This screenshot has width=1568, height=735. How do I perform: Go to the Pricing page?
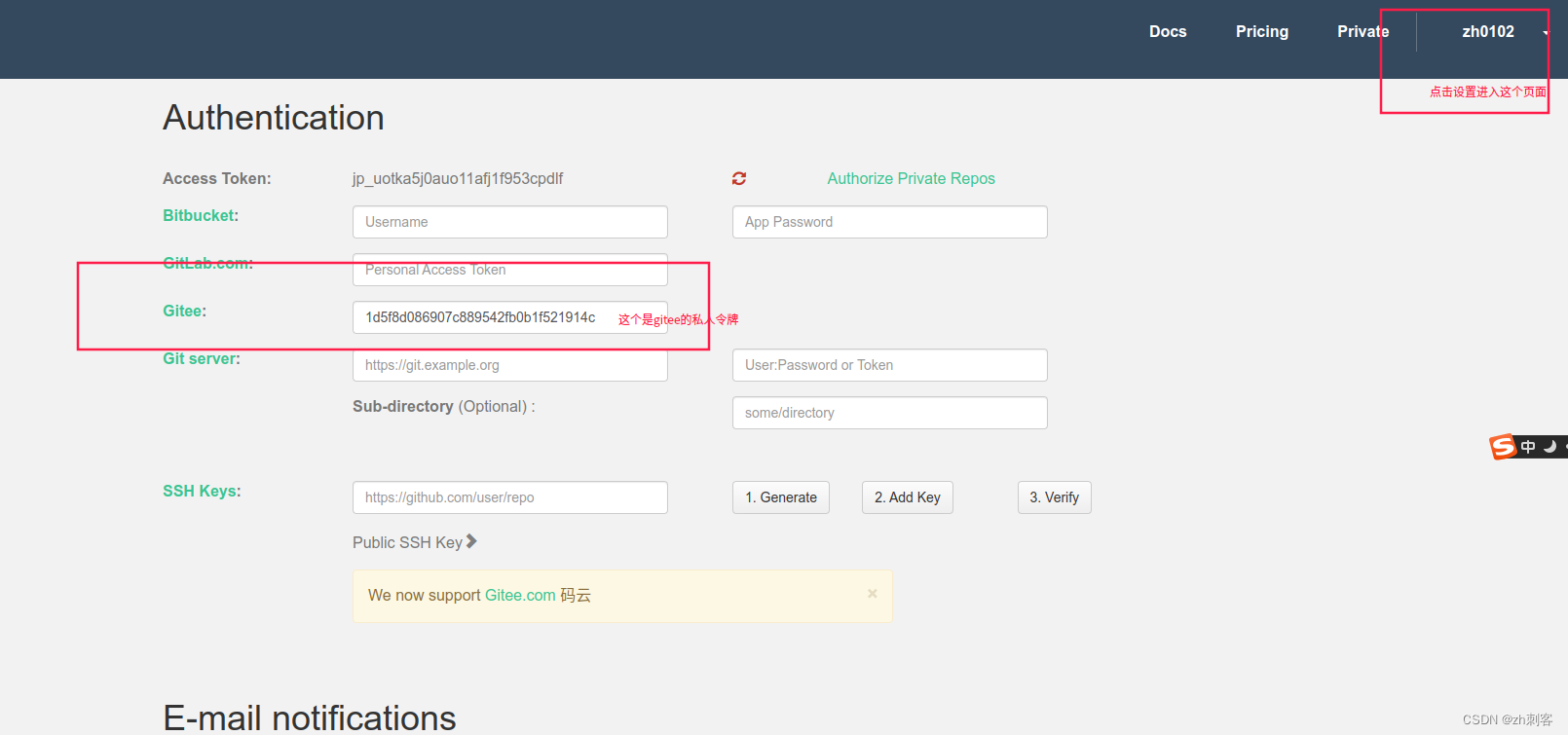[x=1262, y=31]
